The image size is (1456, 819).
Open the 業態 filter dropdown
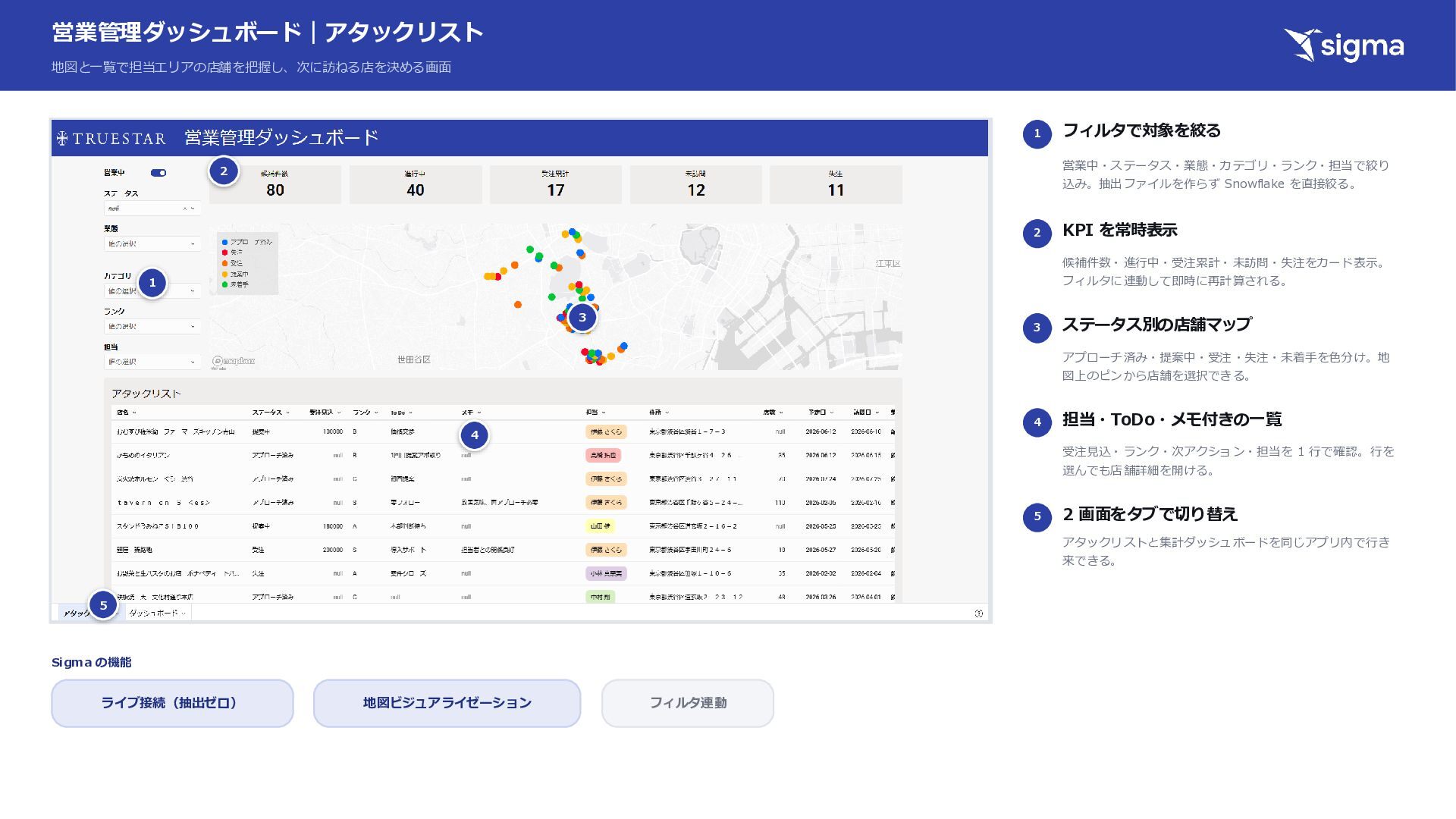coord(152,243)
